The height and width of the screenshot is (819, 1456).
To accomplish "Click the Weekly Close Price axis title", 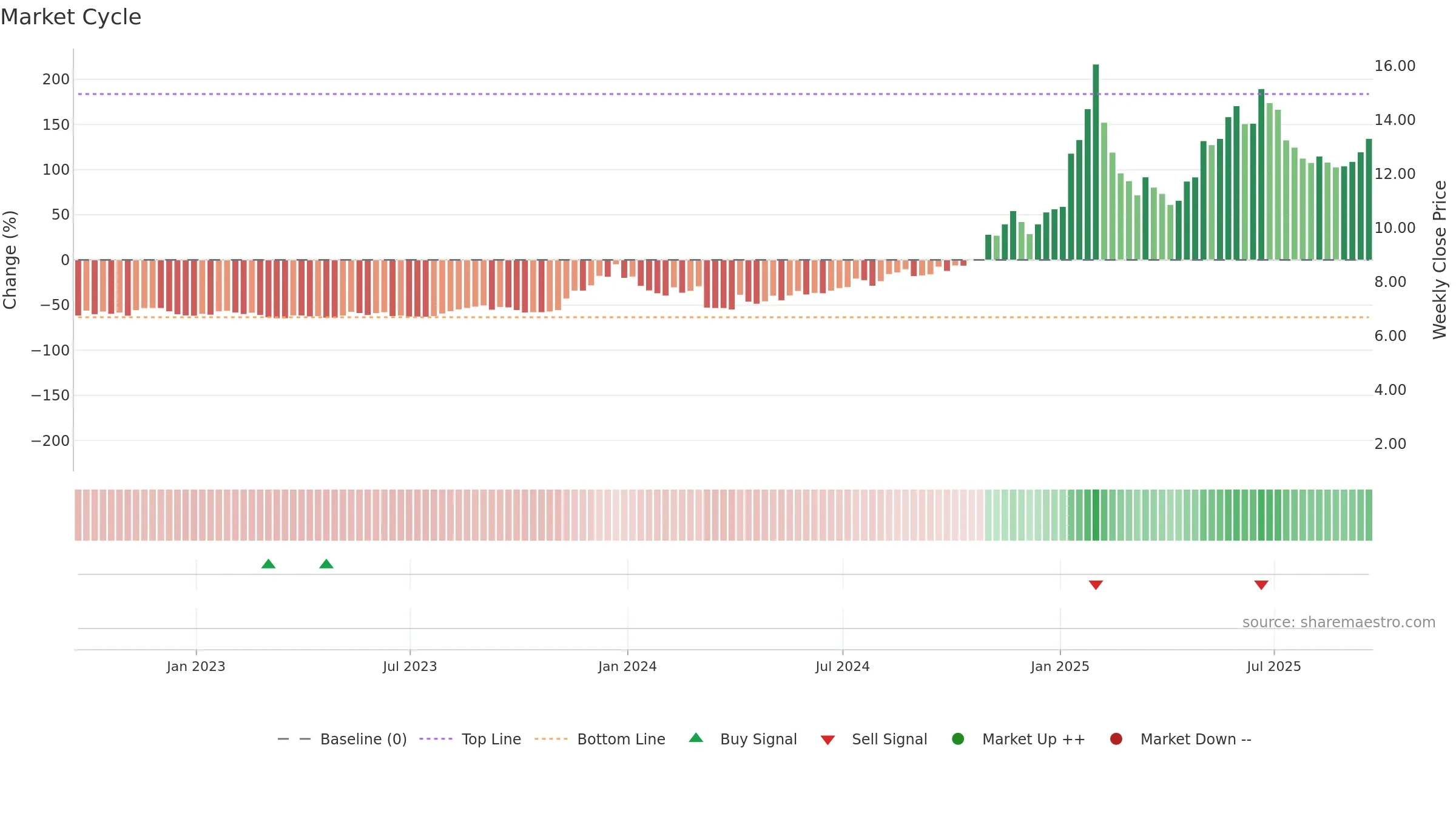I will (1440, 260).
